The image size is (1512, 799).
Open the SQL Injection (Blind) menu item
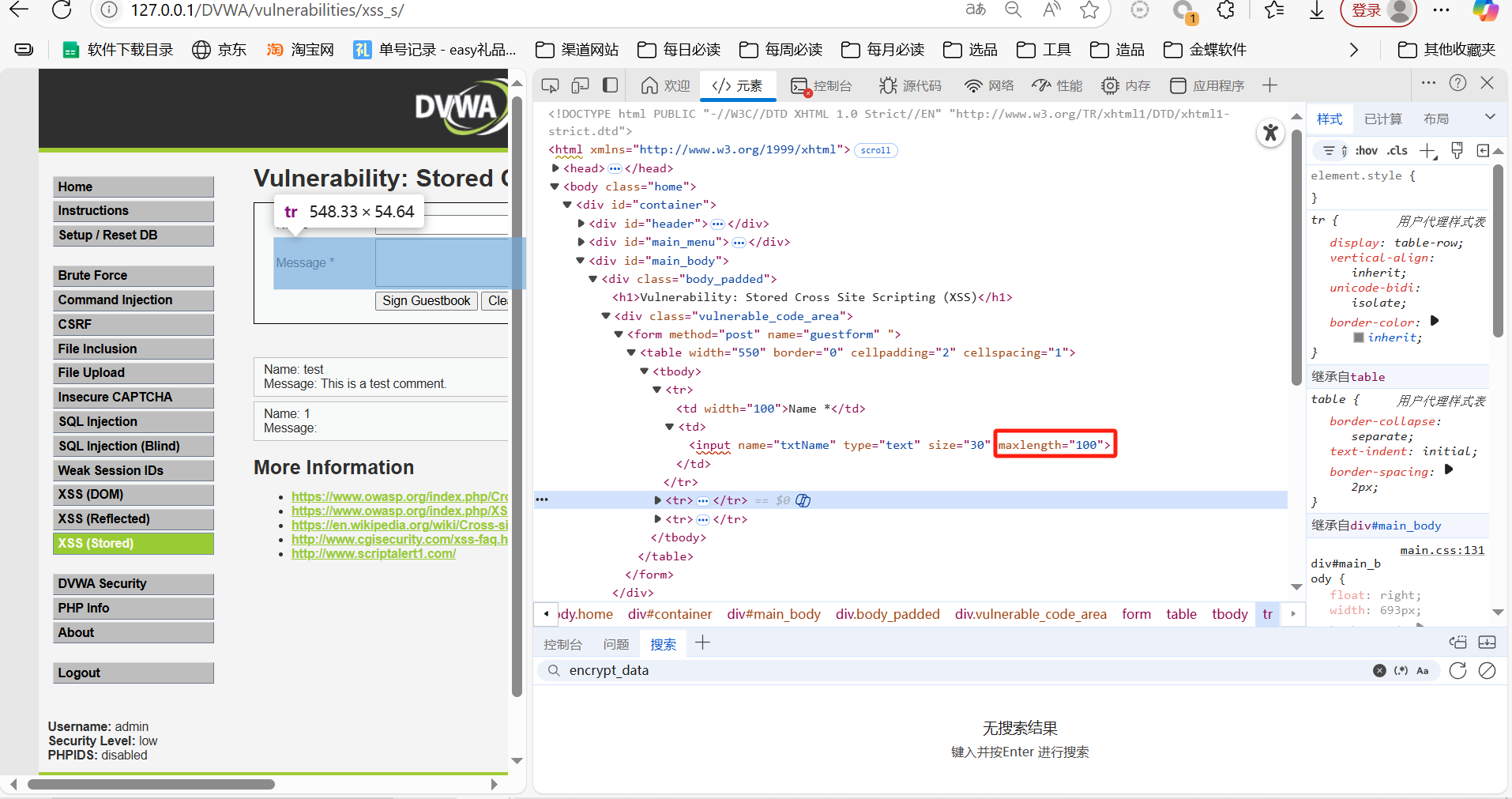[x=134, y=446]
